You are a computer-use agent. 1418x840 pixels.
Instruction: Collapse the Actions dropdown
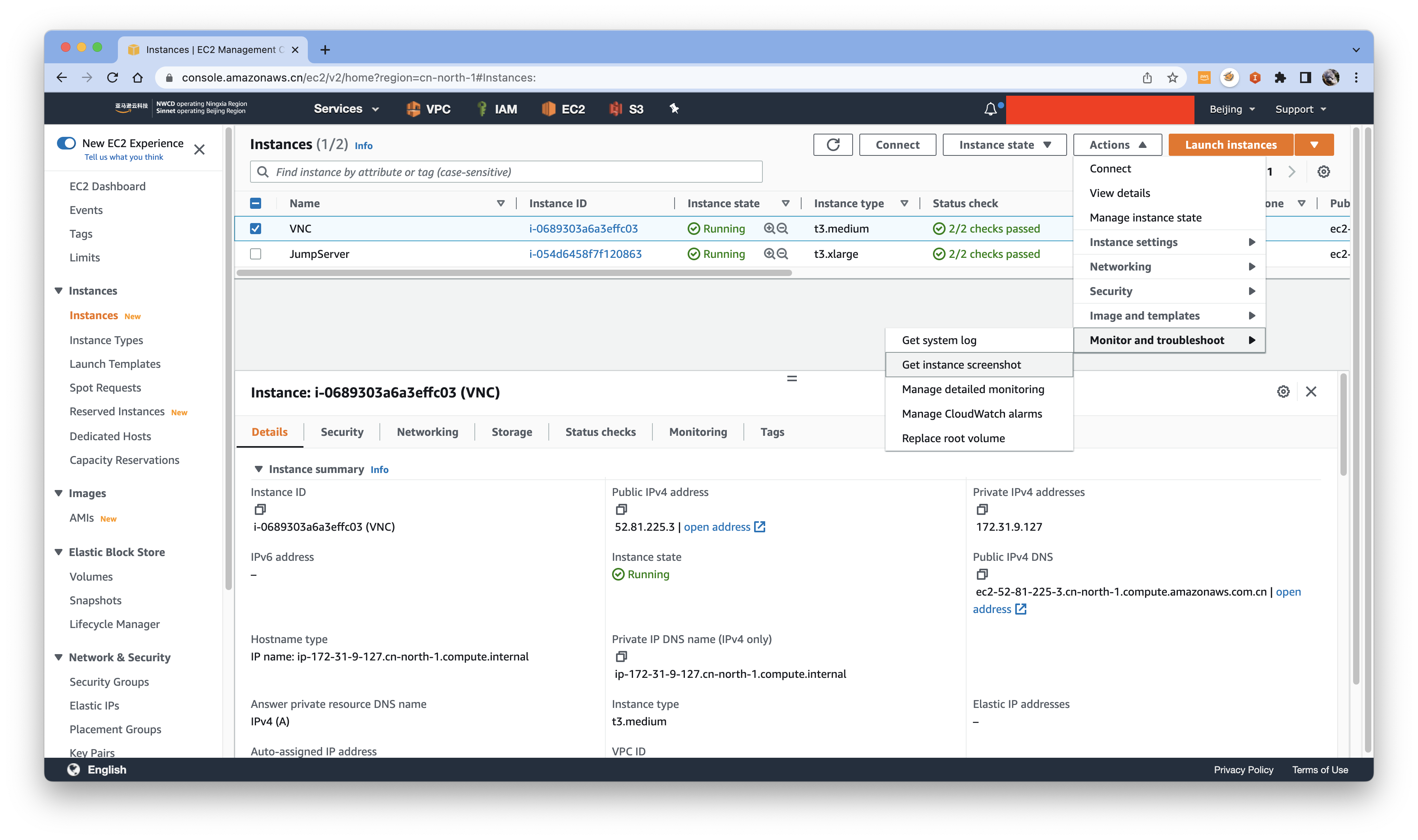pos(1117,145)
